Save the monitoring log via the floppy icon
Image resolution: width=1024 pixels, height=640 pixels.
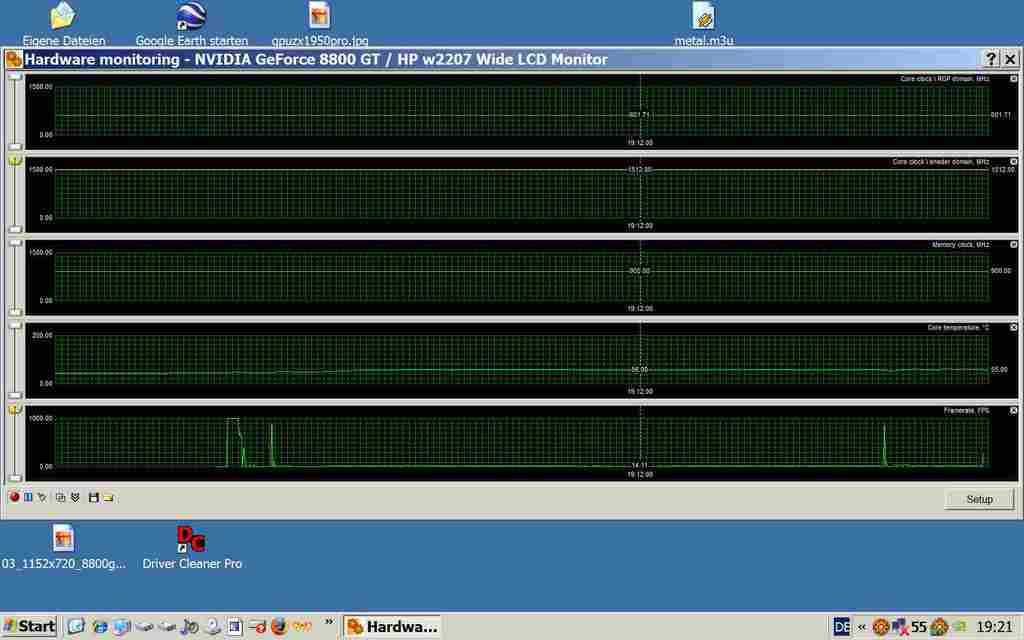coord(93,498)
